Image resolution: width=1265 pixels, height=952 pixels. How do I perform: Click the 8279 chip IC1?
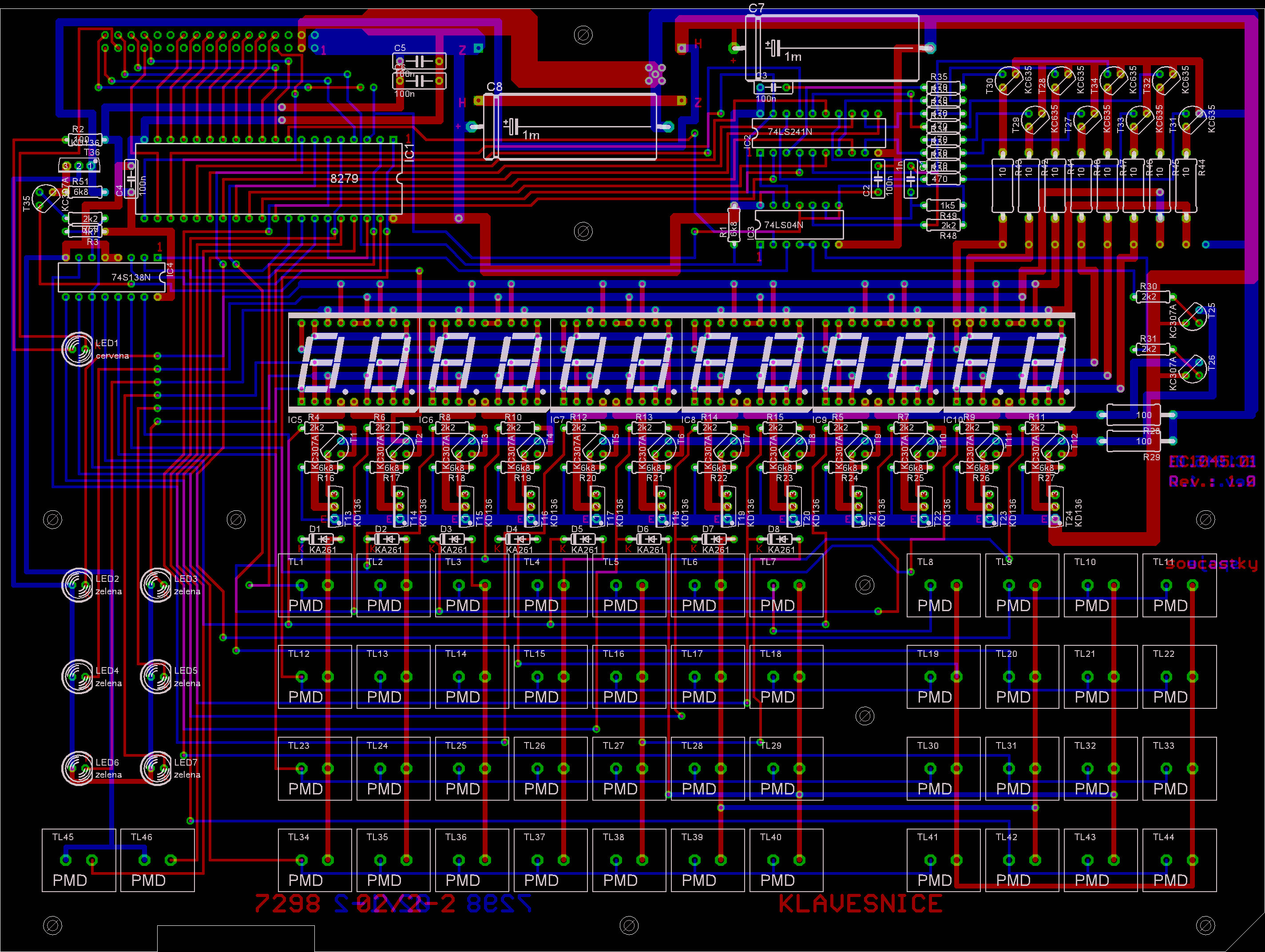click(x=269, y=178)
